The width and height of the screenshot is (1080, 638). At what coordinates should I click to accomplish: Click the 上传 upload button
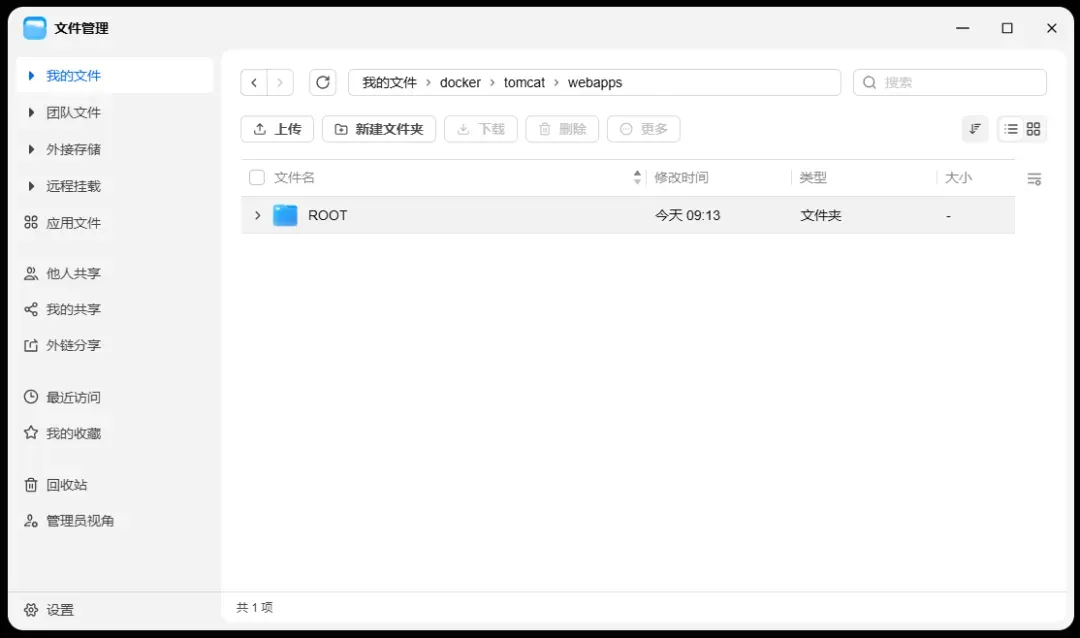click(x=278, y=129)
